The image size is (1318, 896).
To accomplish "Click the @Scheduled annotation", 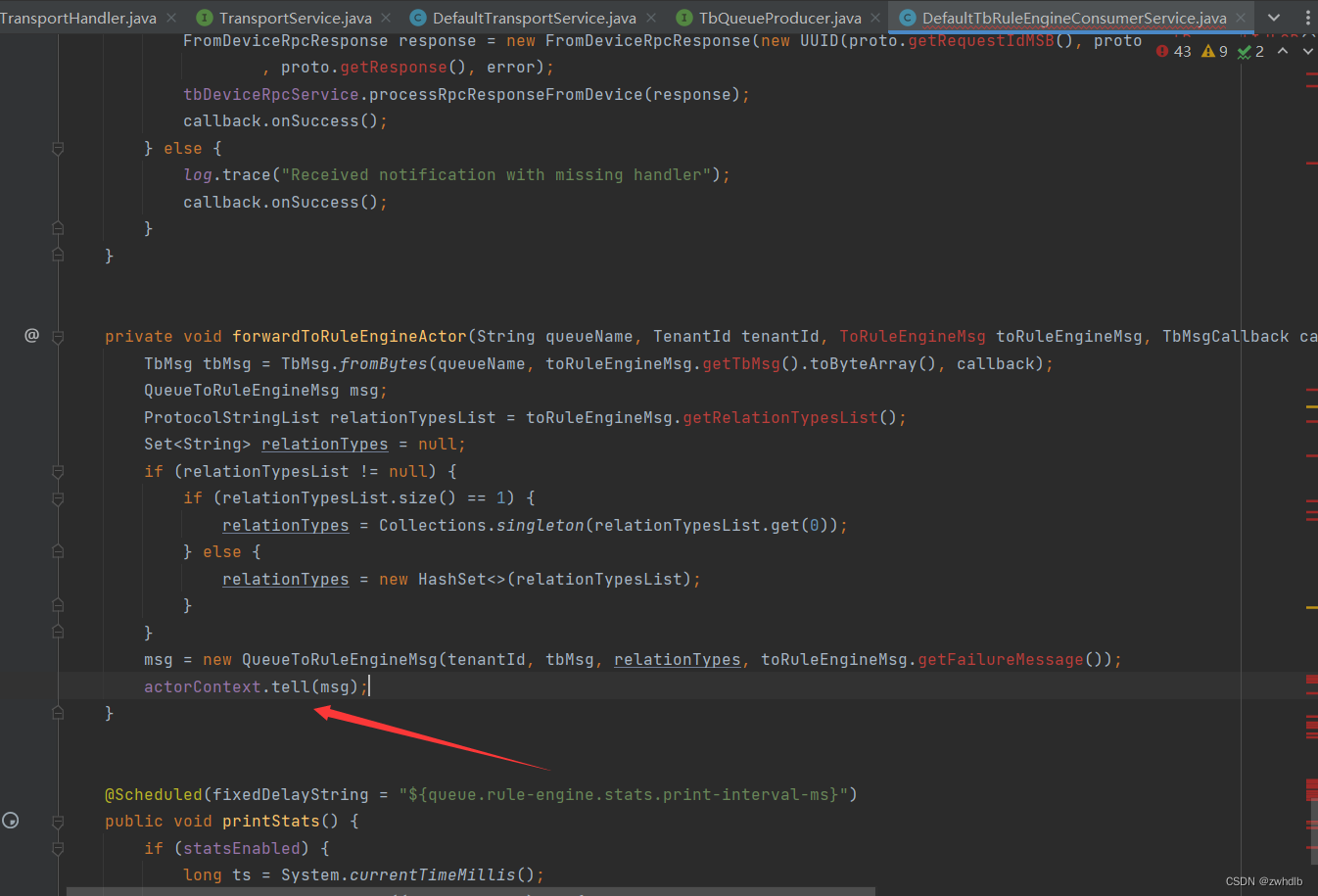I will [154, 794].
